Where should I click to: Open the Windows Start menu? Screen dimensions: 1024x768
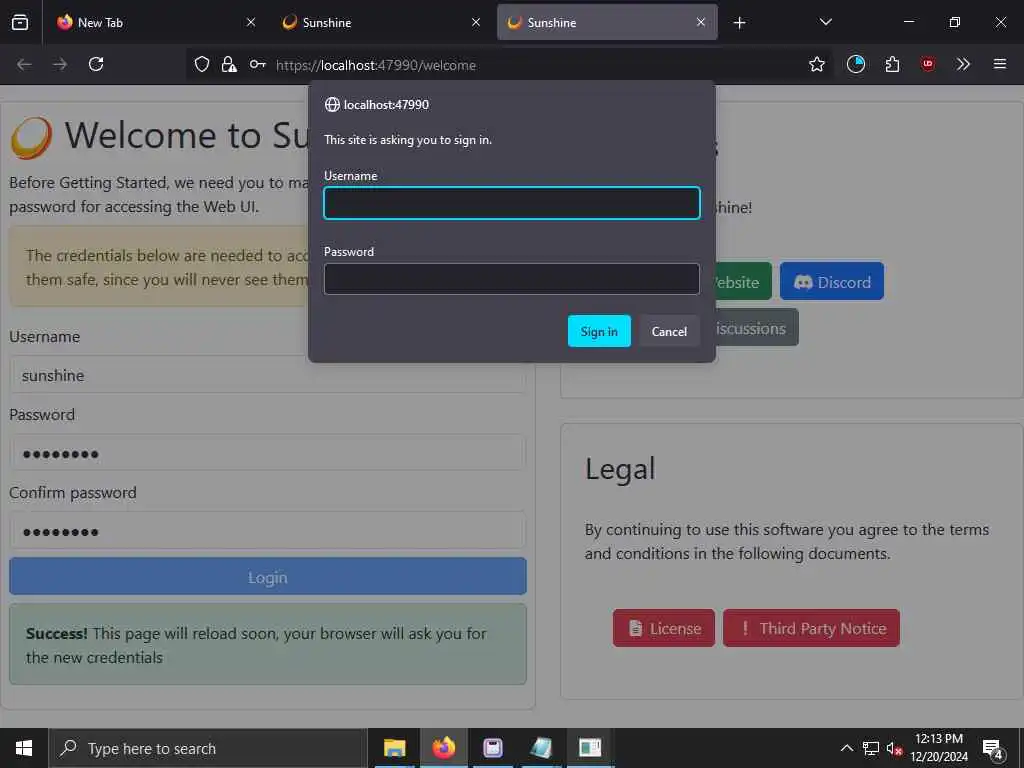(24, 748)
